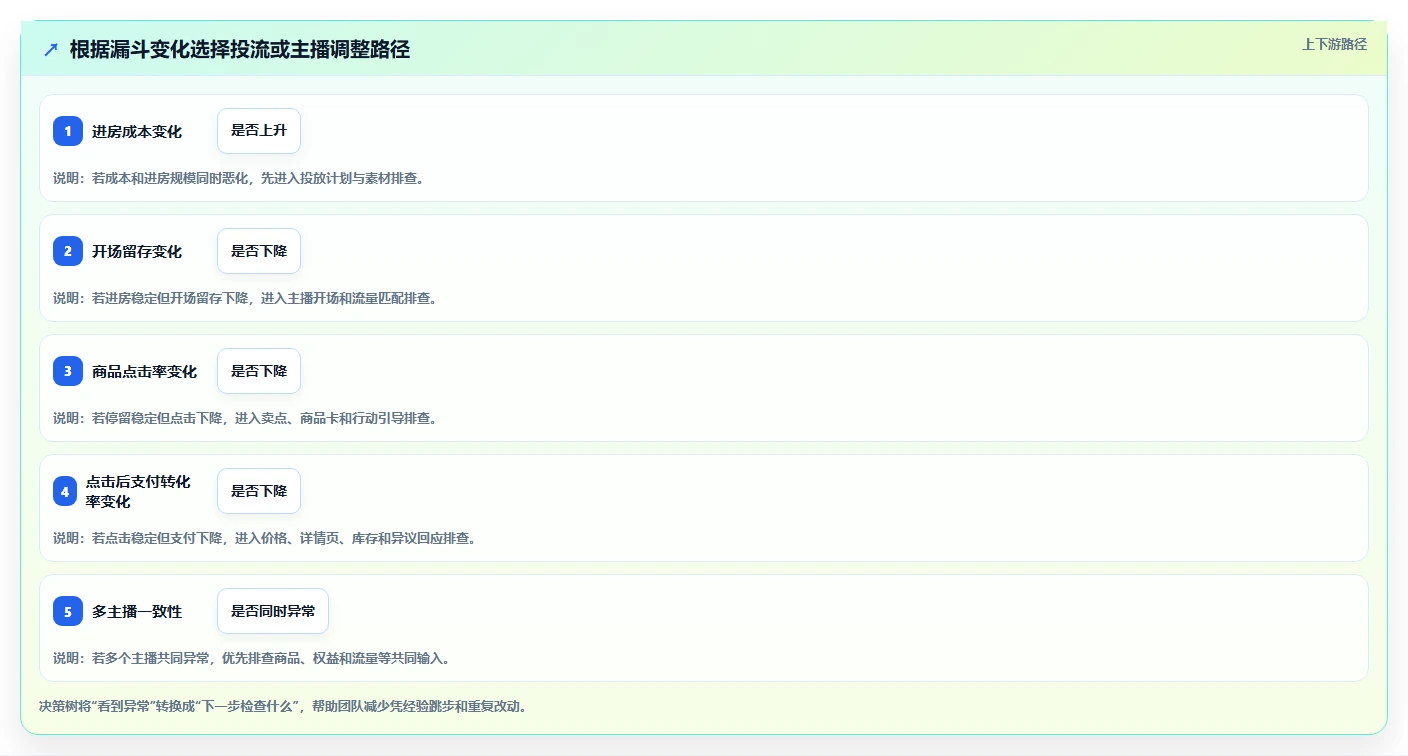Click the 多主播一致性 step label

(x=137, y=611)
